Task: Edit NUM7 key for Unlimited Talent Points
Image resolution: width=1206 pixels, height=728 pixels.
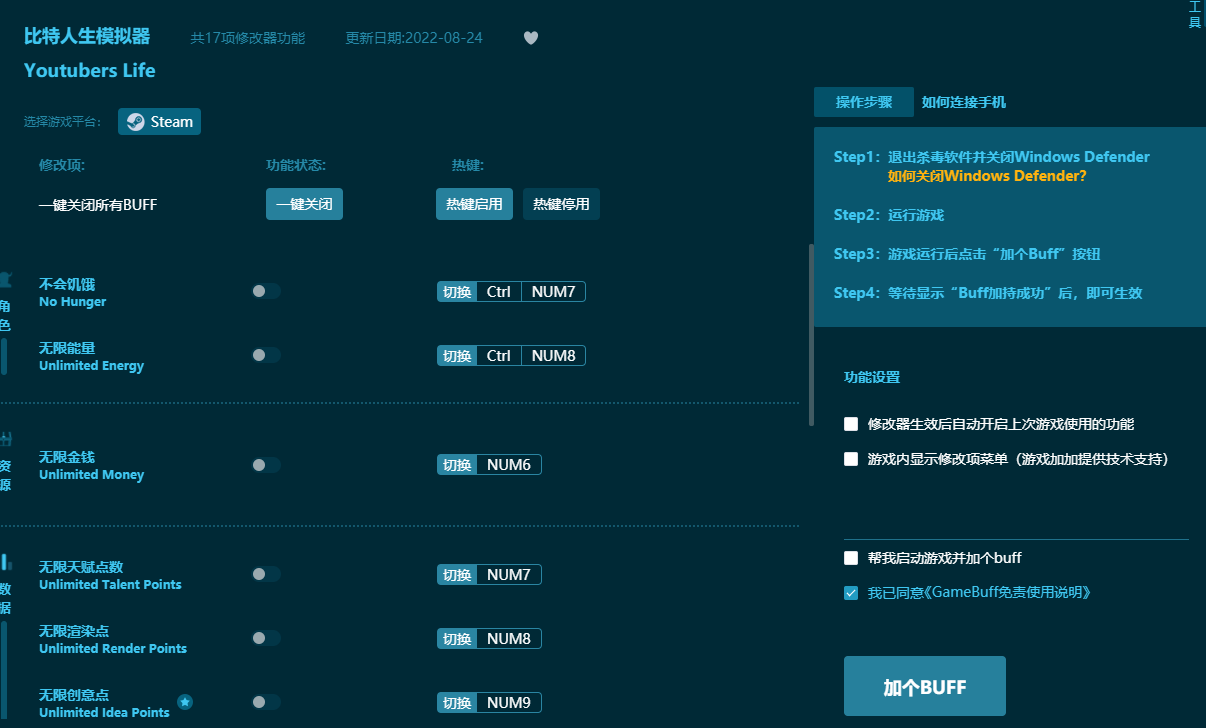Action: (x=509, y=575)
